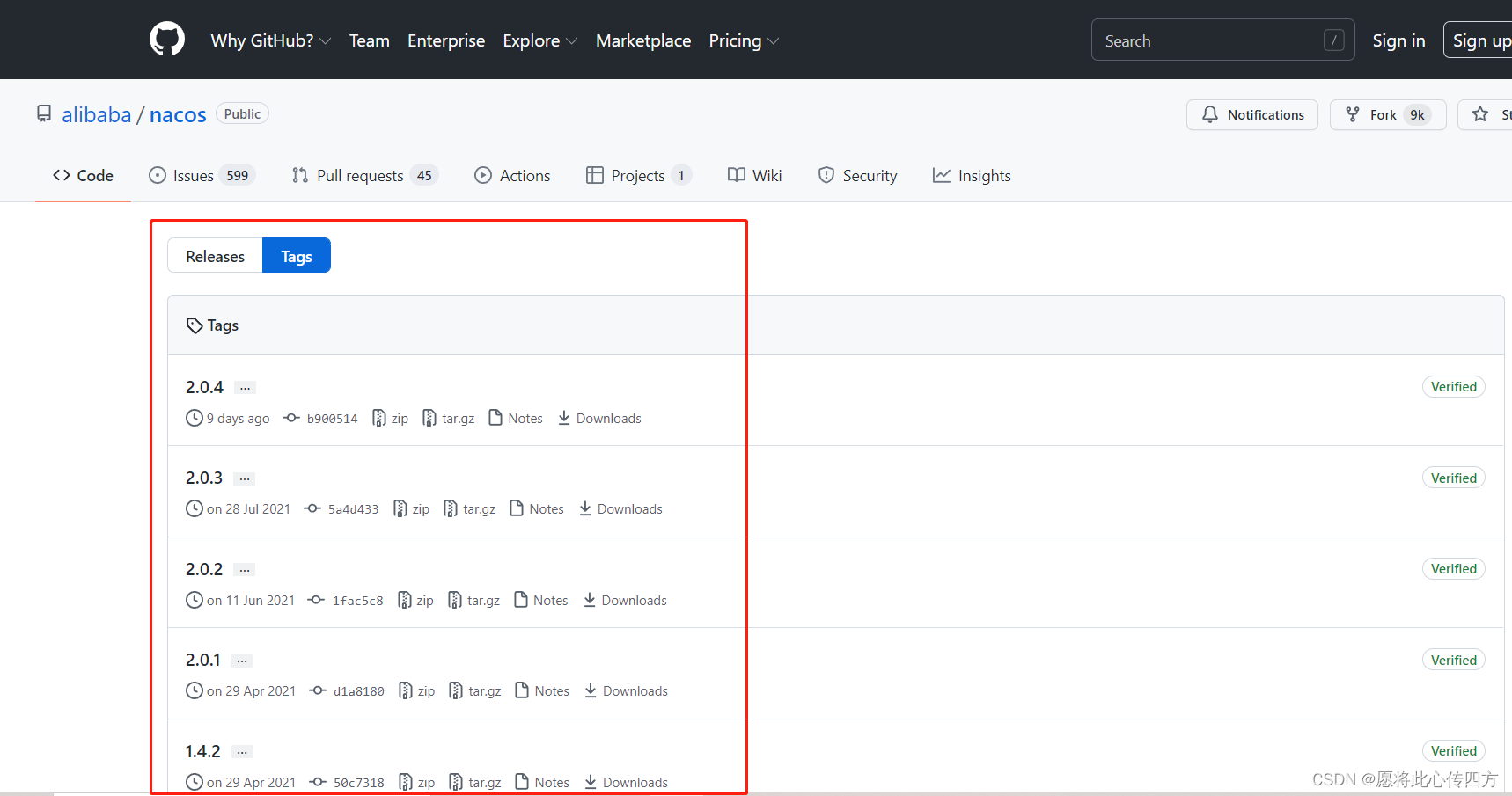Click the 9k fork count

[1417, 114]
